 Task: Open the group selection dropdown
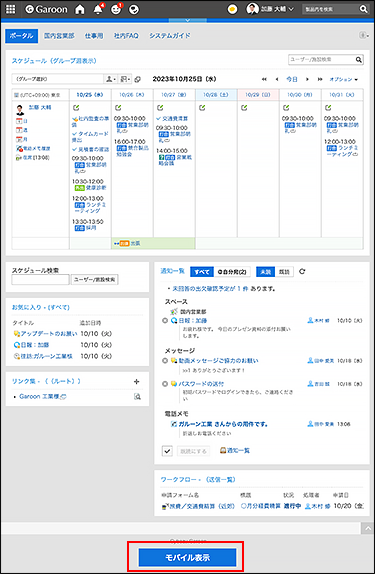point(57,79)
